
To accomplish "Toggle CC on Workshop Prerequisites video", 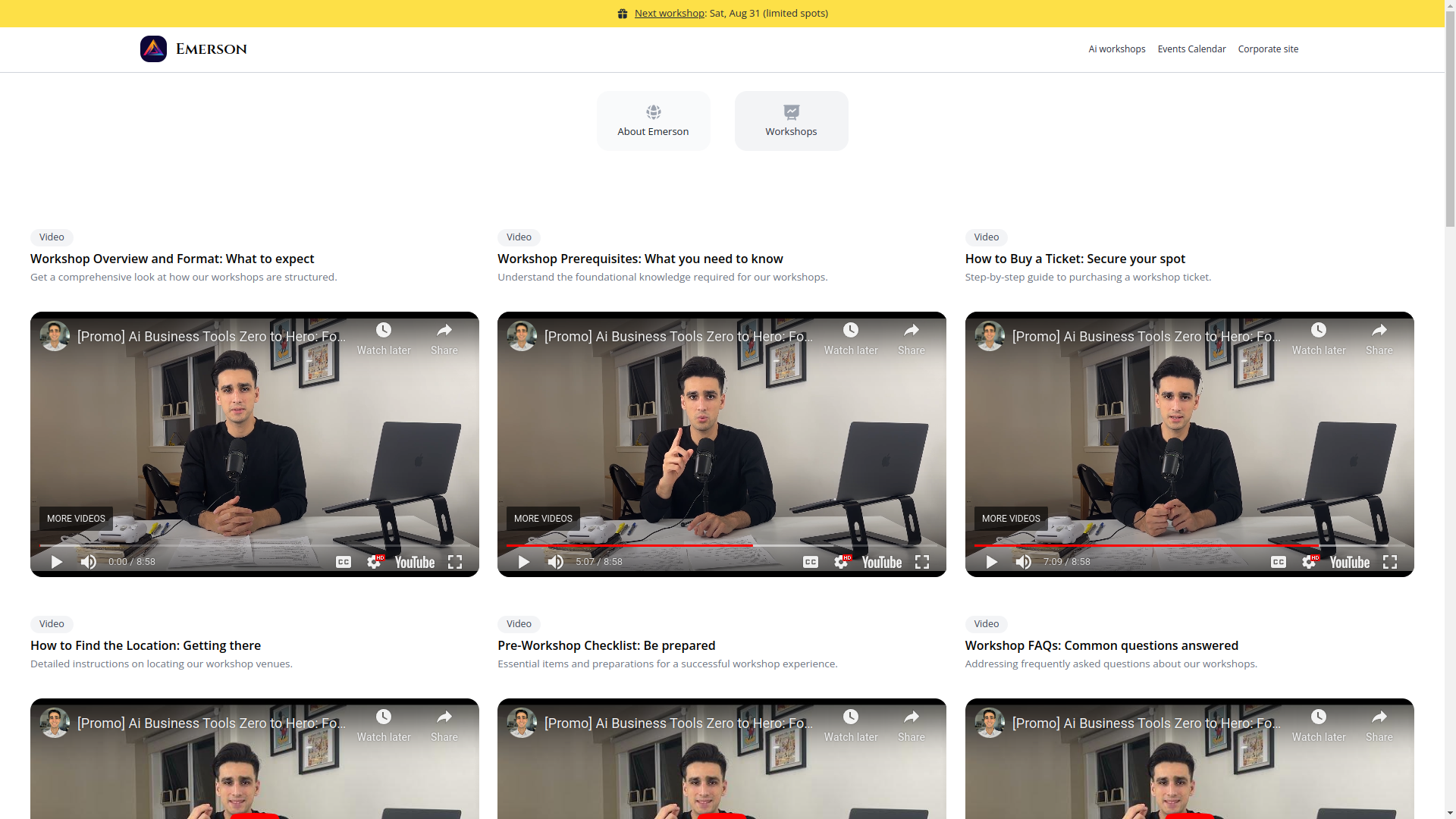I will [x=811, y=562].
